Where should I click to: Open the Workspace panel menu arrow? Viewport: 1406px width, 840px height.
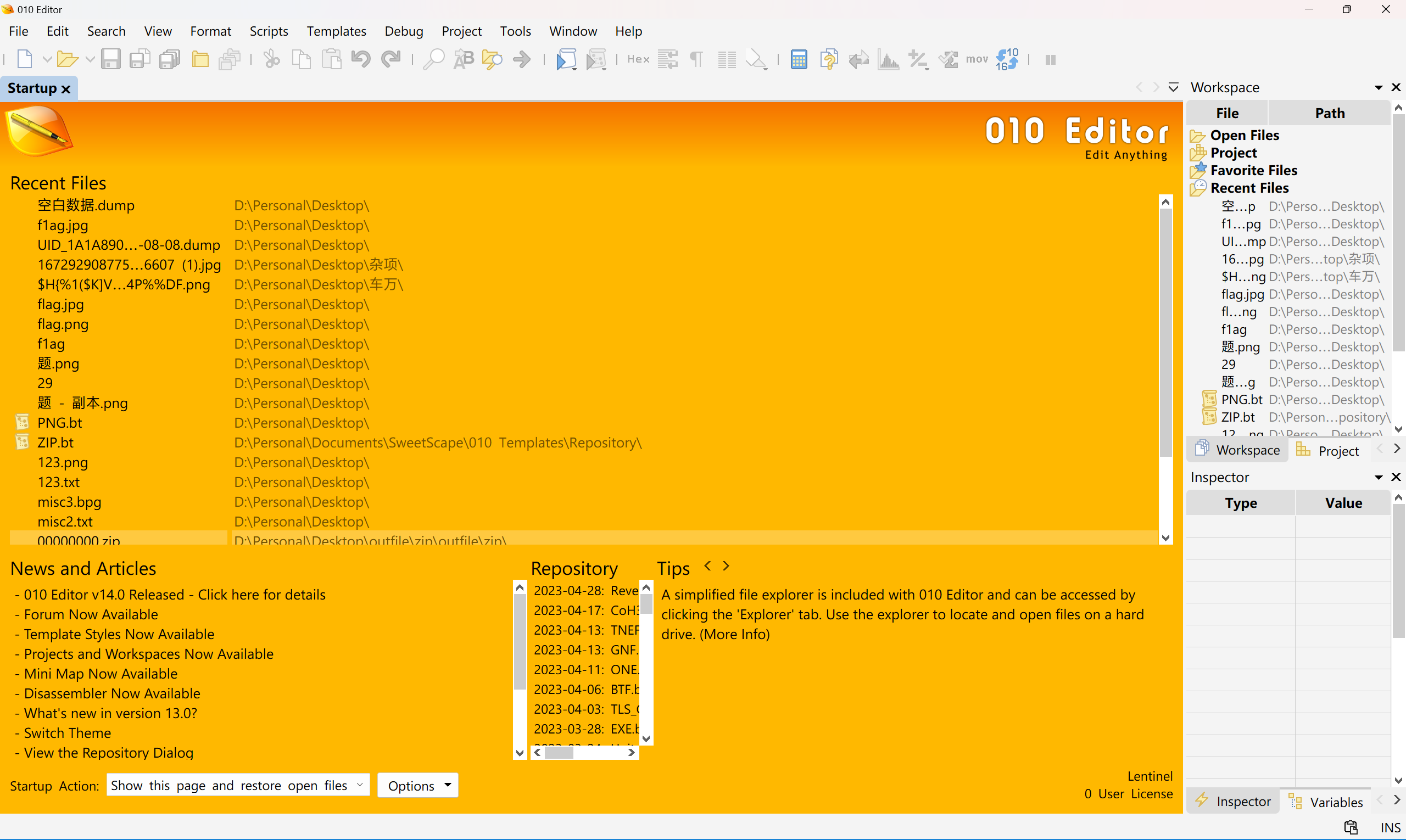pos(1378,87)
